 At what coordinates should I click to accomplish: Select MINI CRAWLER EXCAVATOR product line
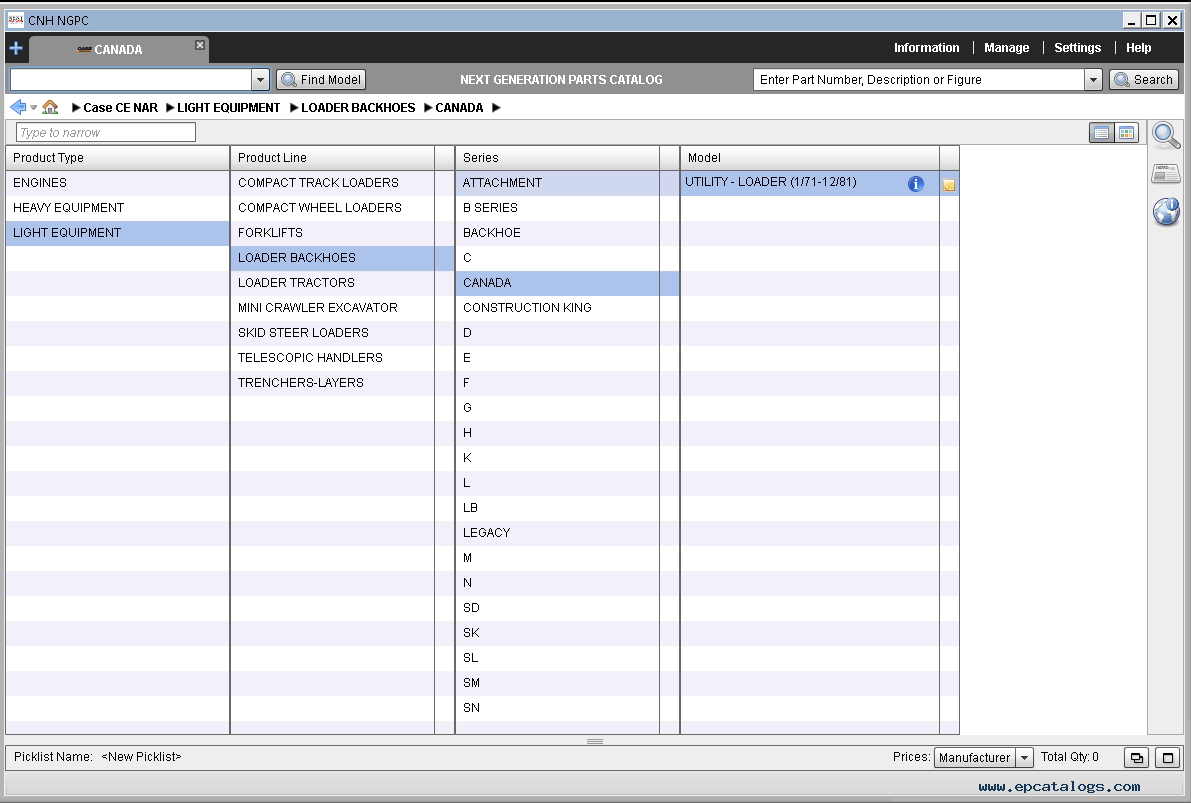tap(333, 308)
